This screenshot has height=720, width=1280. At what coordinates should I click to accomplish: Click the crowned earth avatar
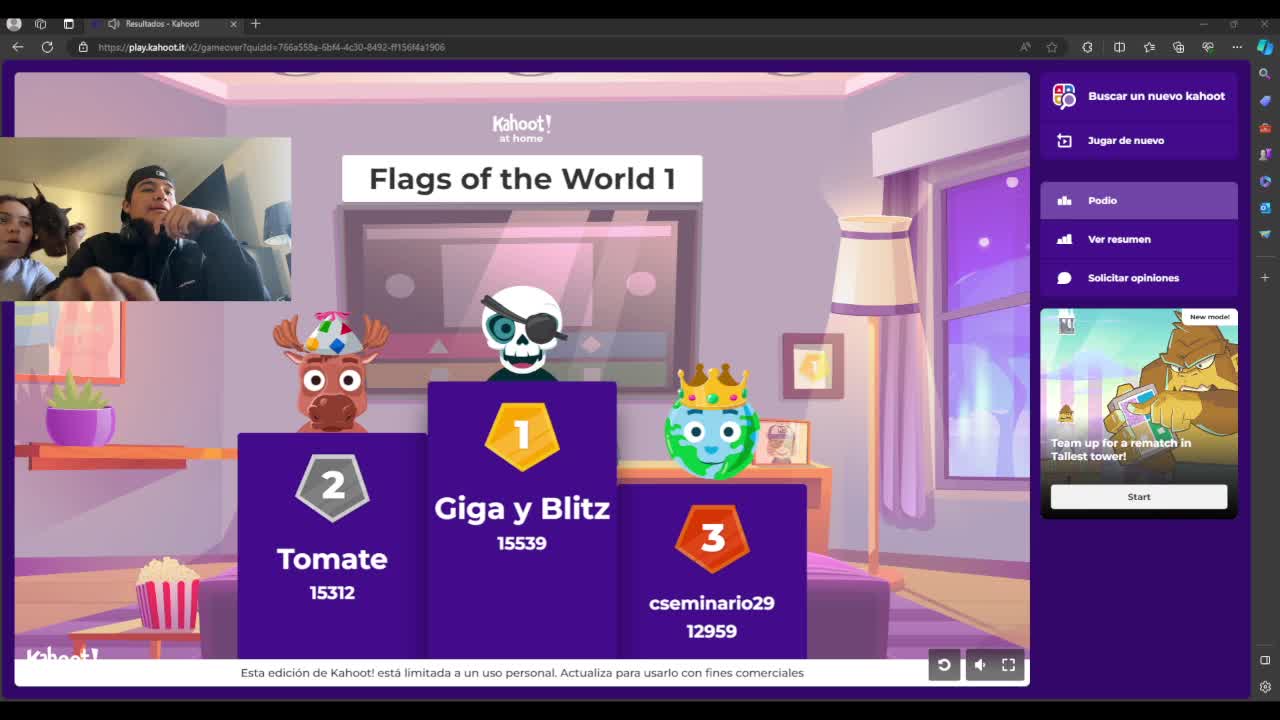click(712, 423)
